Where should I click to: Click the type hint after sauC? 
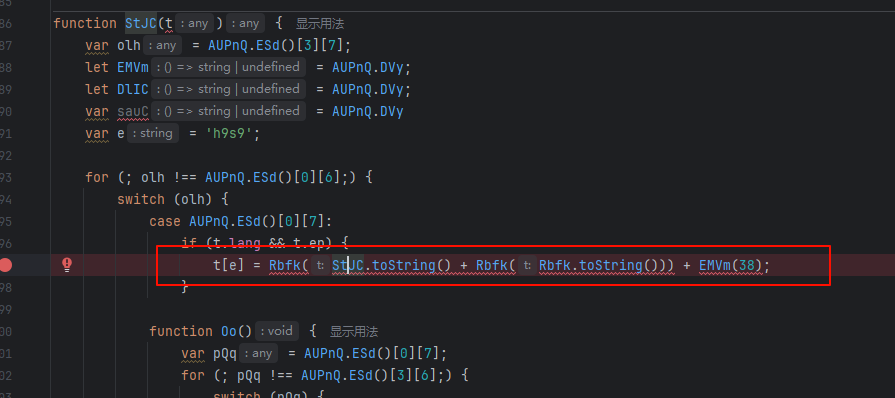click(x=228, y=111)
